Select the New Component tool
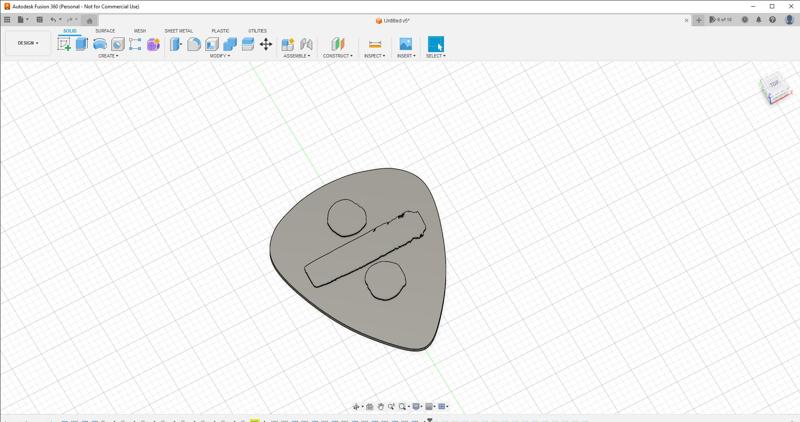This screenshot has width=800, height=422. [288, 44]
